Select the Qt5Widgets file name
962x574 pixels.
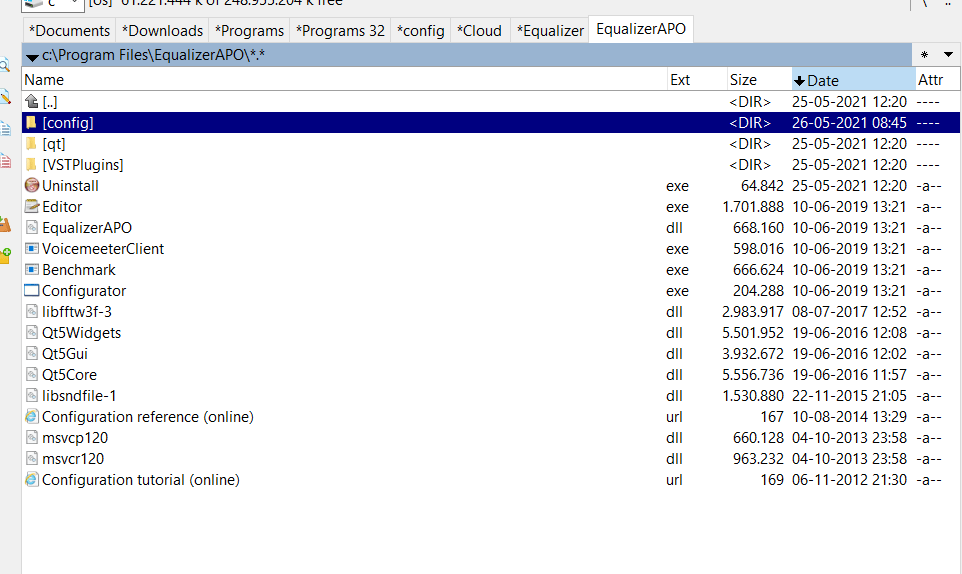[82, 332]
